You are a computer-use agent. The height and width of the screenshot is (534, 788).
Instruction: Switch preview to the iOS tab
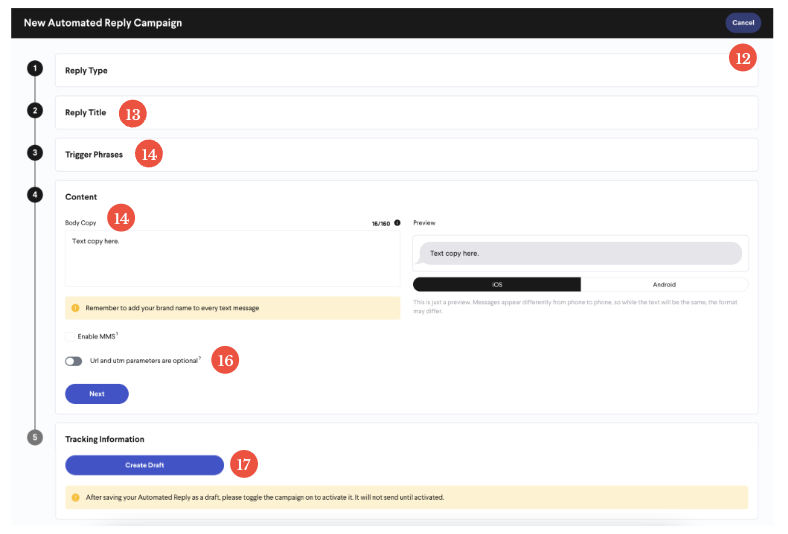(497, 284)
